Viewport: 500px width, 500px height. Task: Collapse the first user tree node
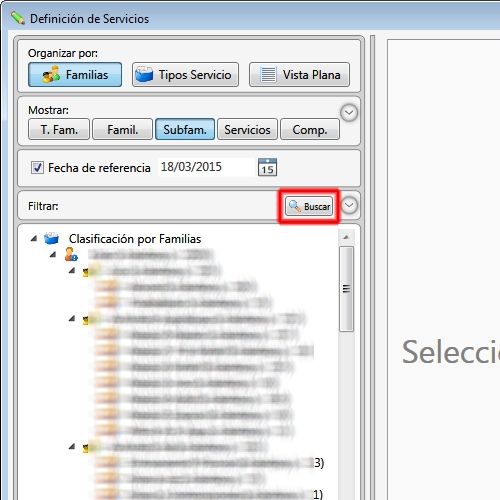53,255
